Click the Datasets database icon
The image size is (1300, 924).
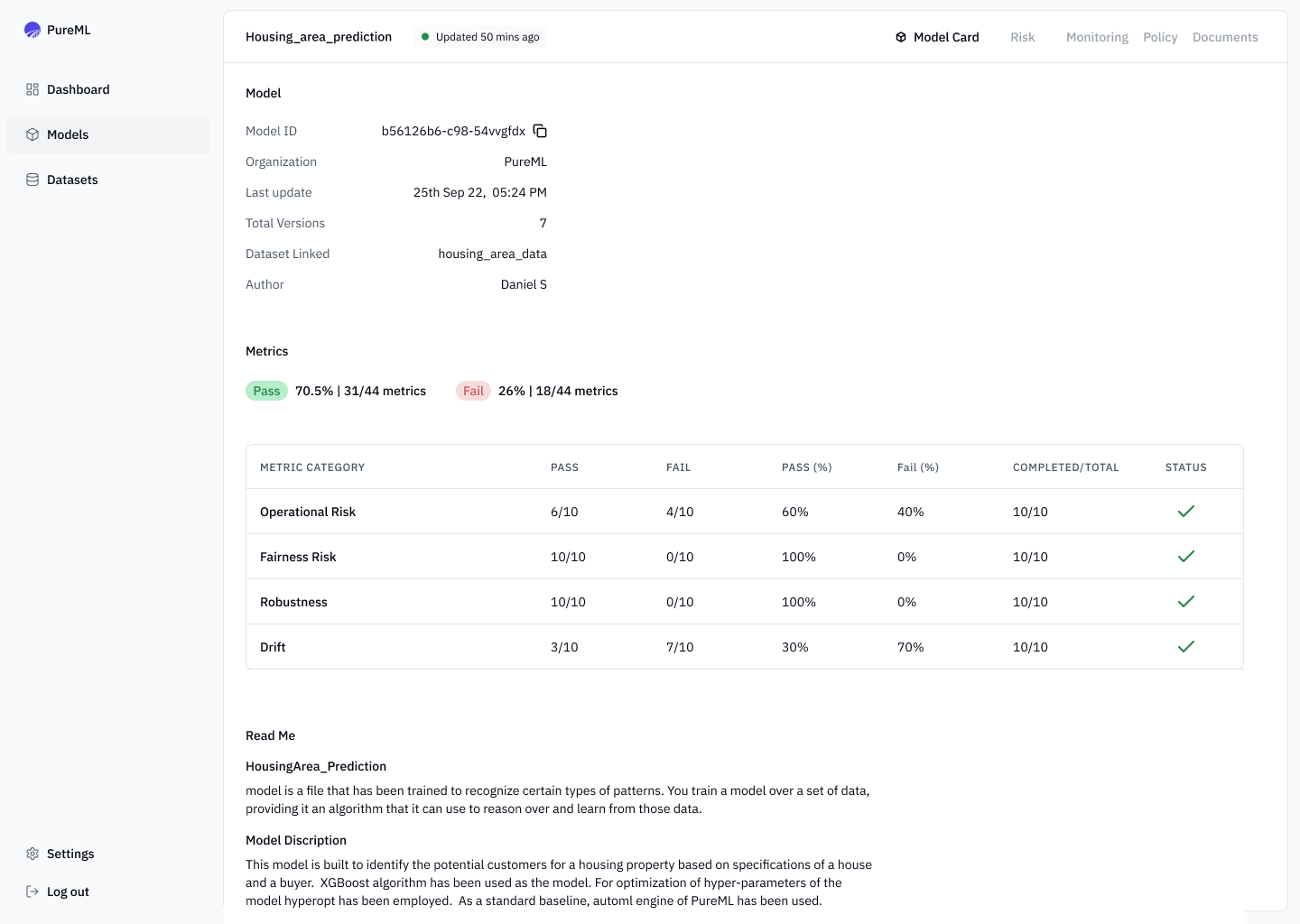pos(32,180)
